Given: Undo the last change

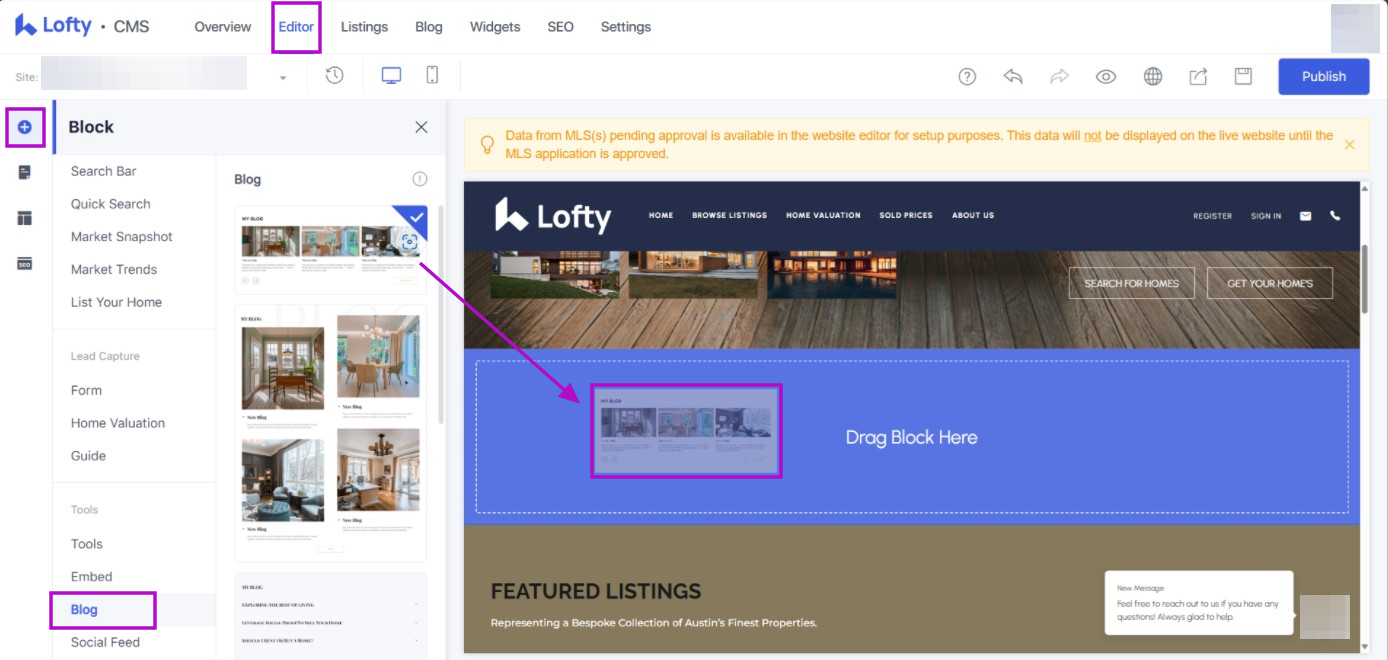Looking at the screenshot, I should (x=1013, y=76).
